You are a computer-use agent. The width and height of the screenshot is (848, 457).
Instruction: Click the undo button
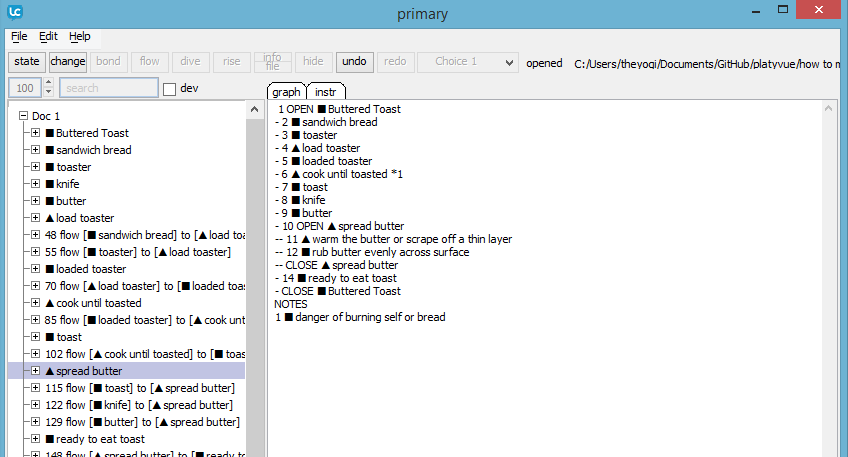[353, 62]
